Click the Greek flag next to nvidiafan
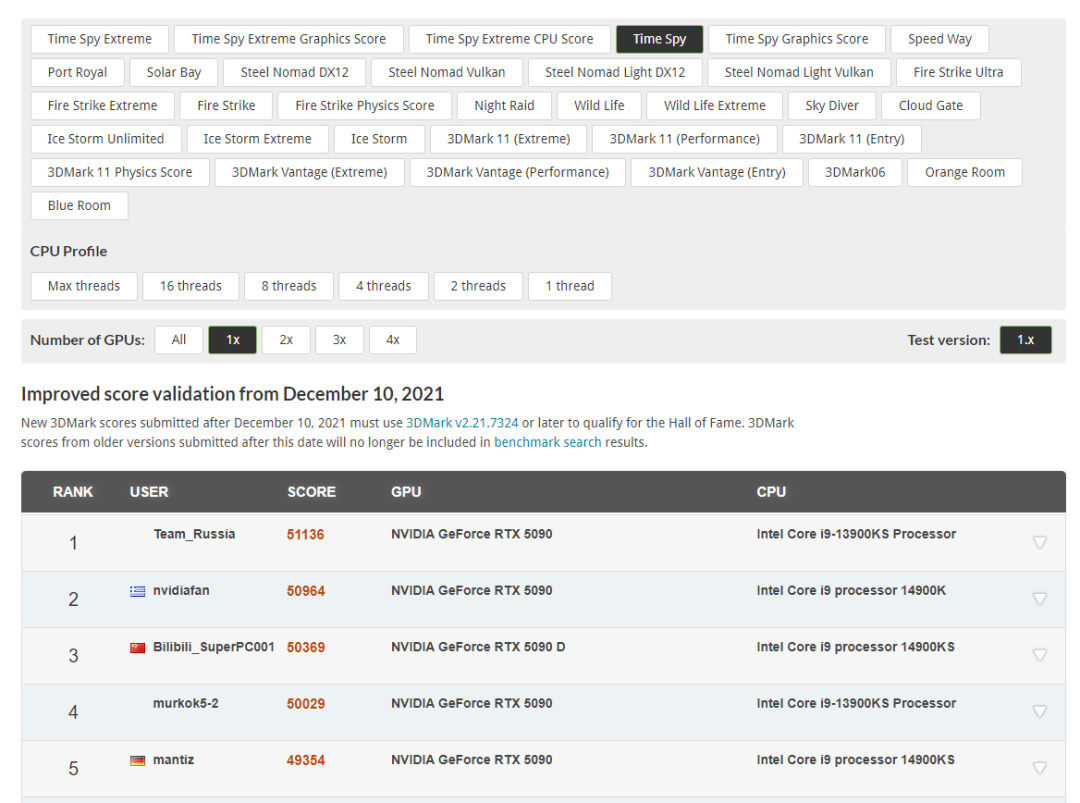The width and height of the screenshot is (1080, 803). coord(138,591)
